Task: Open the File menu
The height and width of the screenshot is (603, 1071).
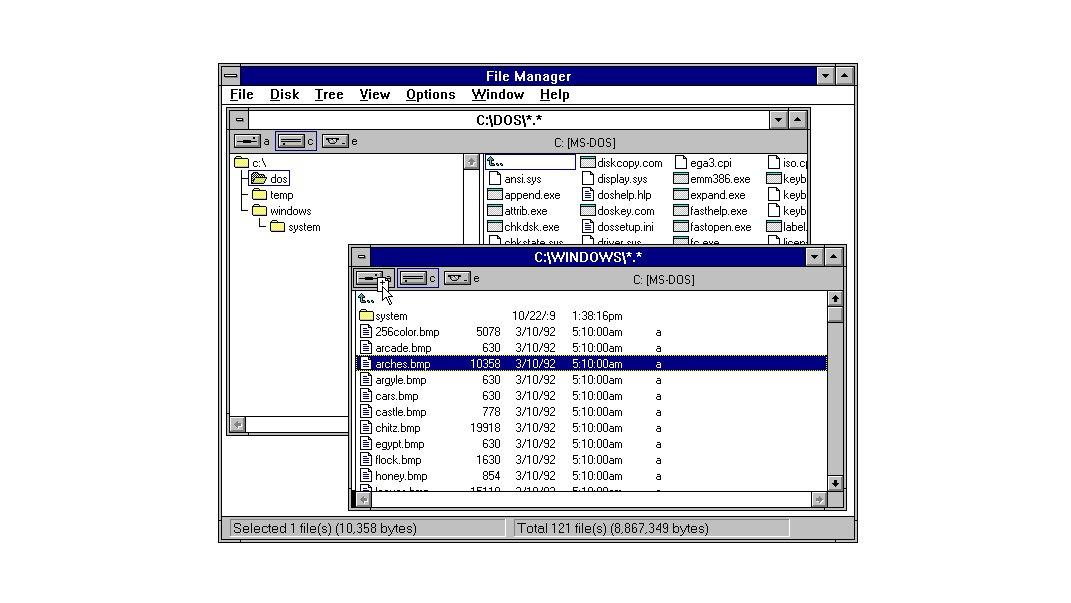Action: pos(241,95)
